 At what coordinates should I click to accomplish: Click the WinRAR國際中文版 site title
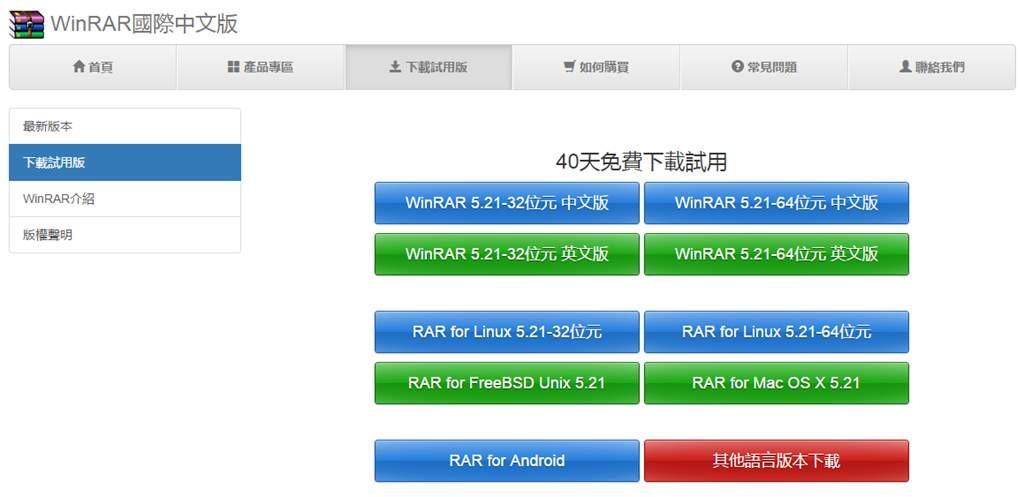[x=144, y=24]
